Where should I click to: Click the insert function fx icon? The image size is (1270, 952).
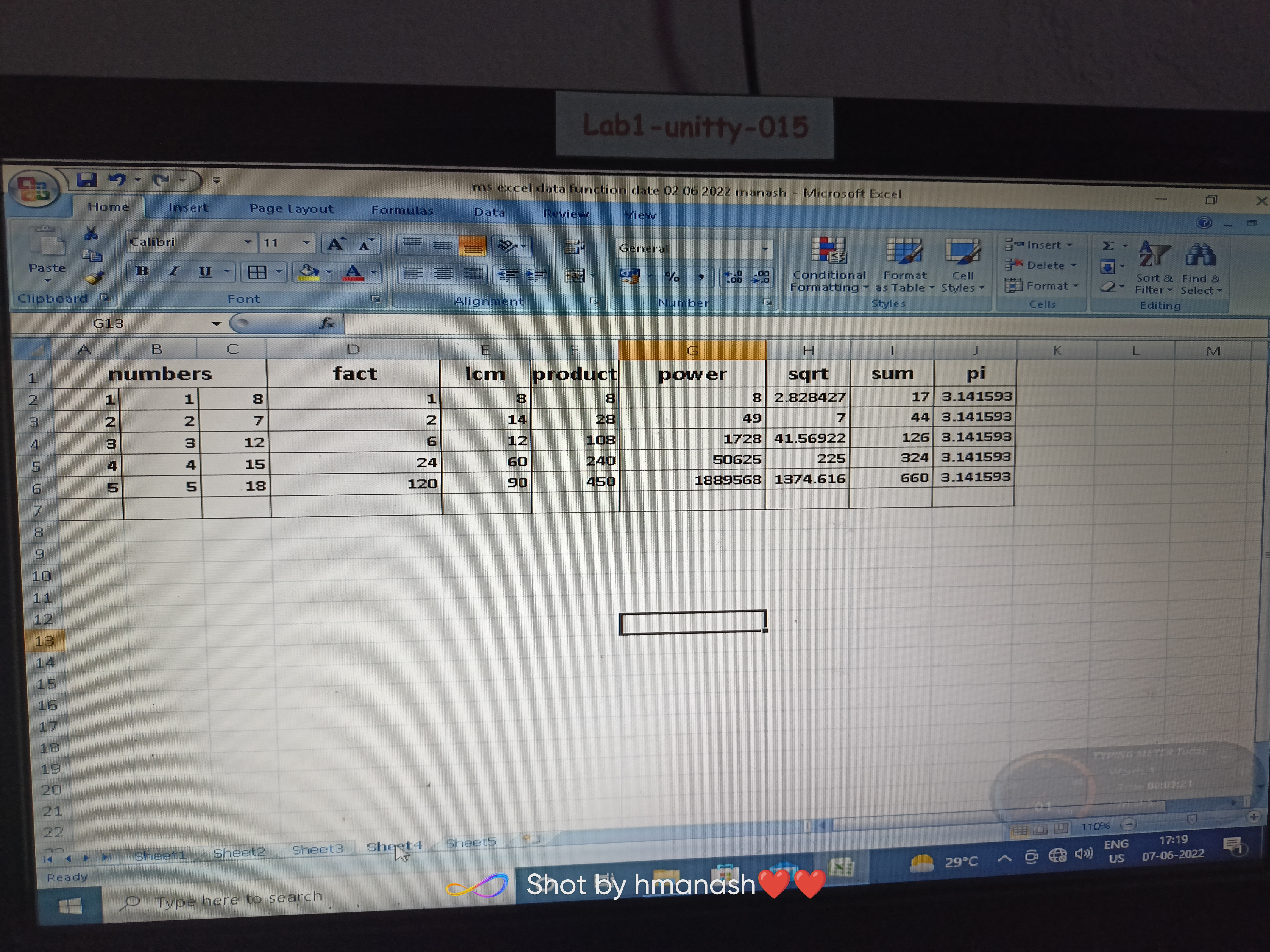pos(327,324)
